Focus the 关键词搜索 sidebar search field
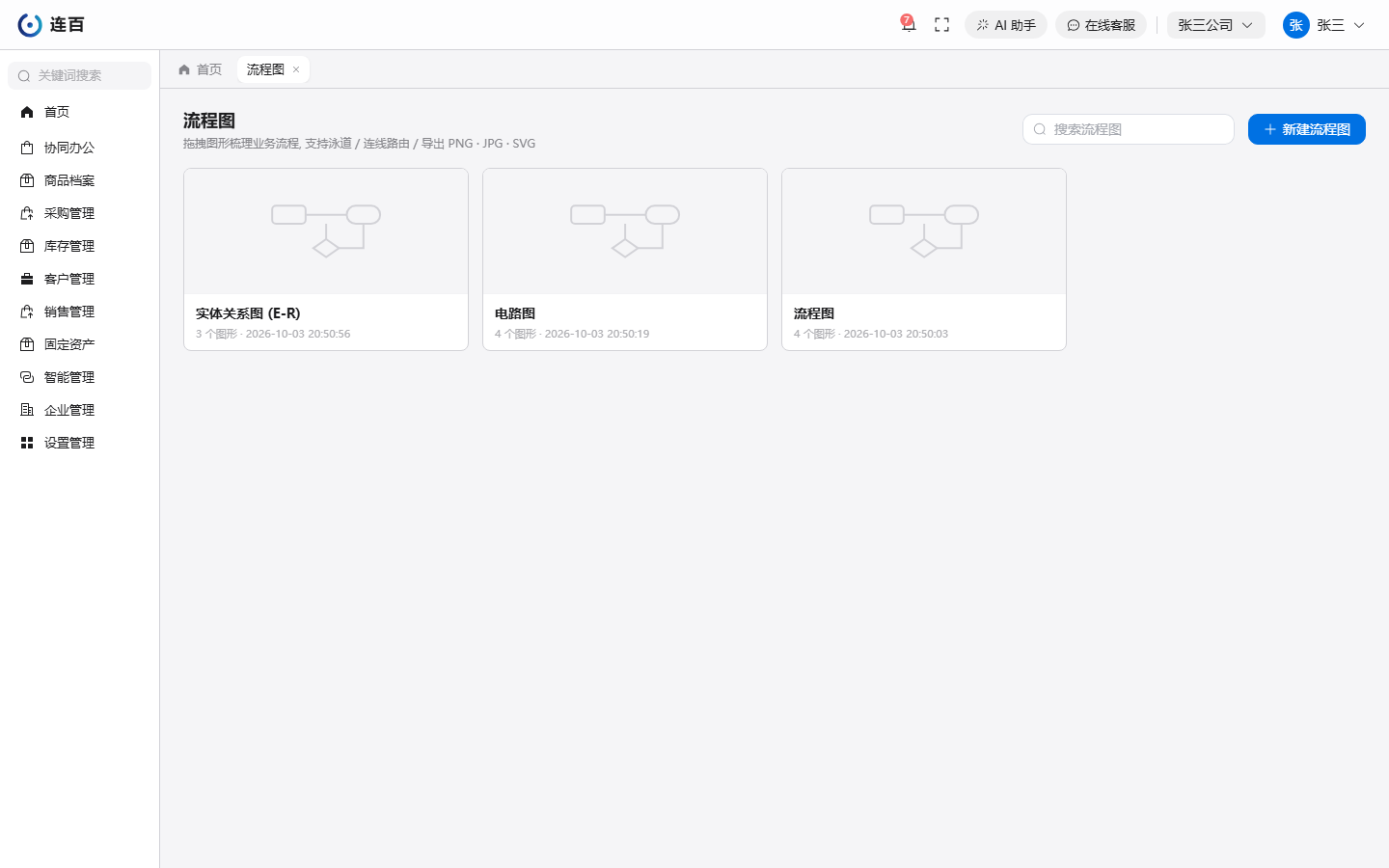This screenshot has height=868, width=1389. click(x=79, y=75)
